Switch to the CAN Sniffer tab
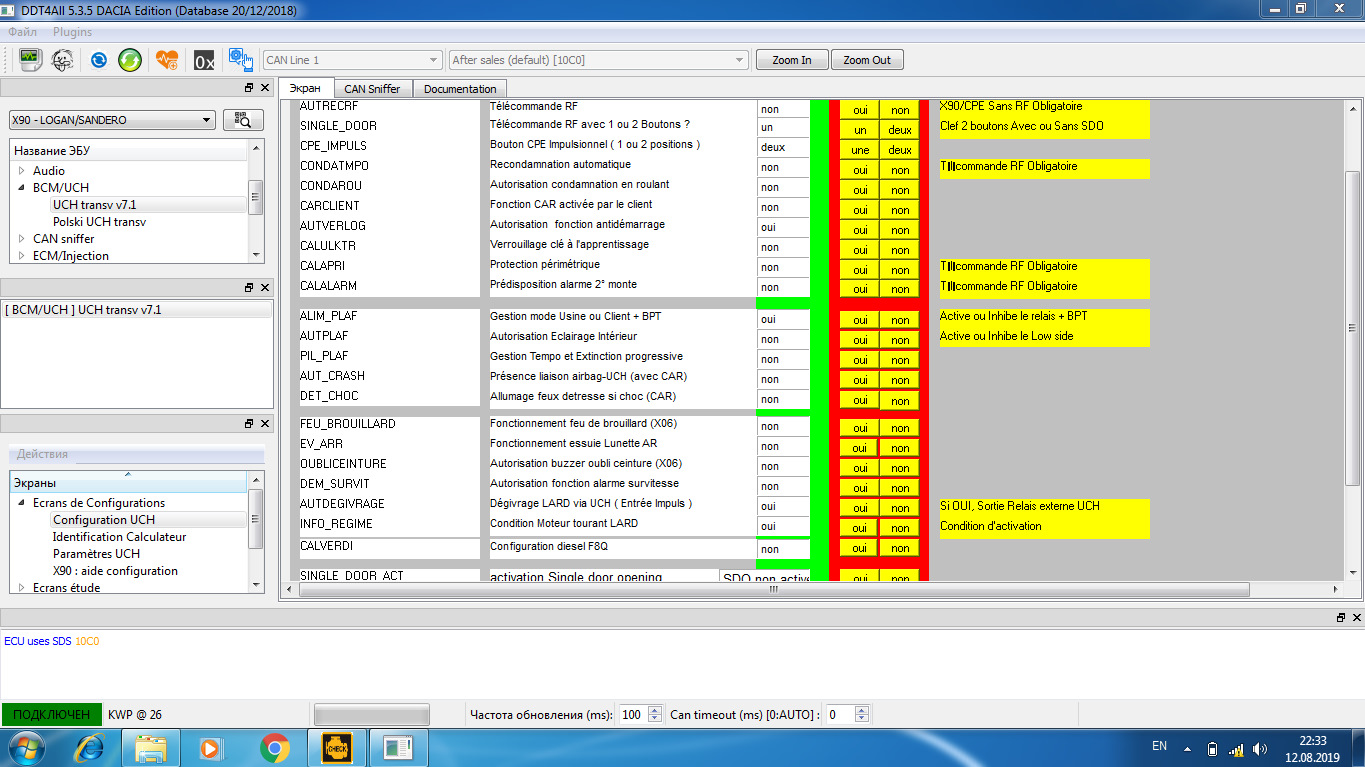This screenshot has height=767, width=1365. click(x=372, y=89)
